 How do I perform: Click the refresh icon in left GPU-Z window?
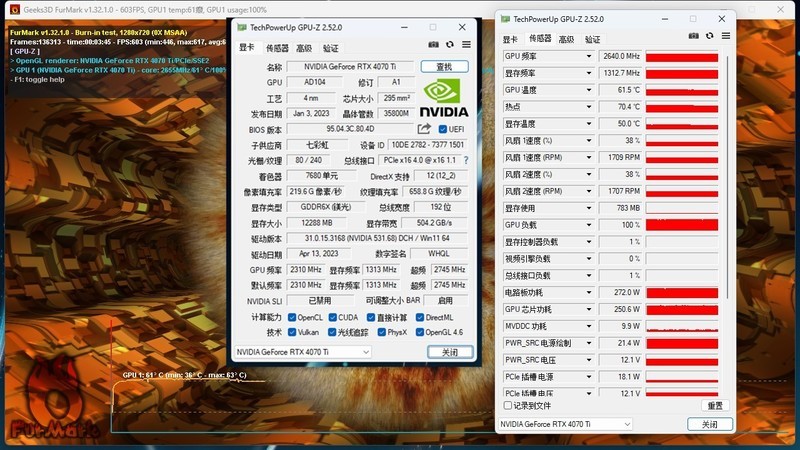coord(449,45)
